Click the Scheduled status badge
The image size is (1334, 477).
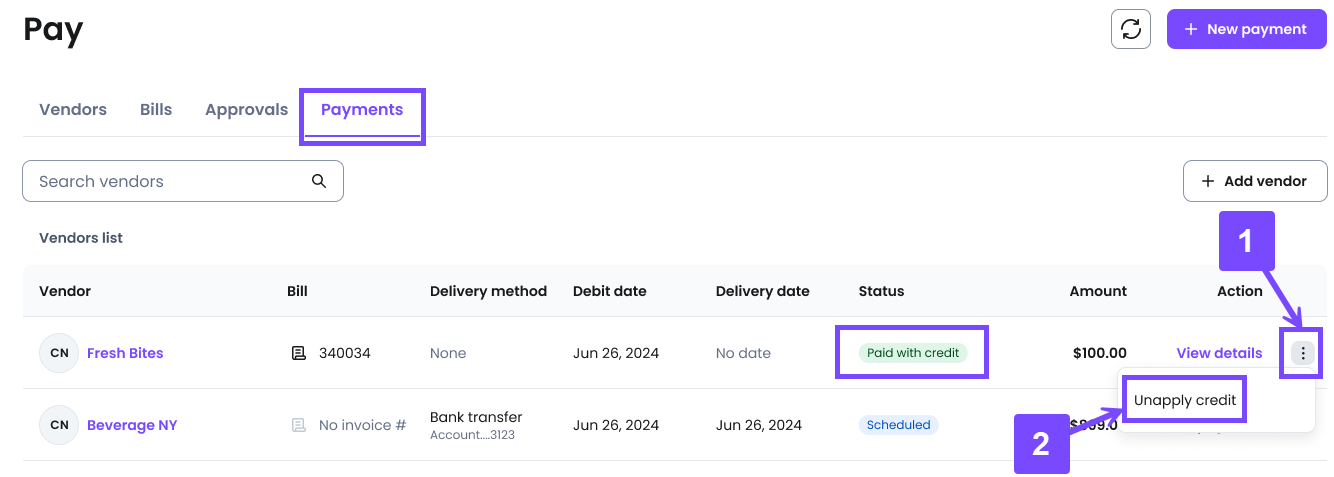click(898, 425)
